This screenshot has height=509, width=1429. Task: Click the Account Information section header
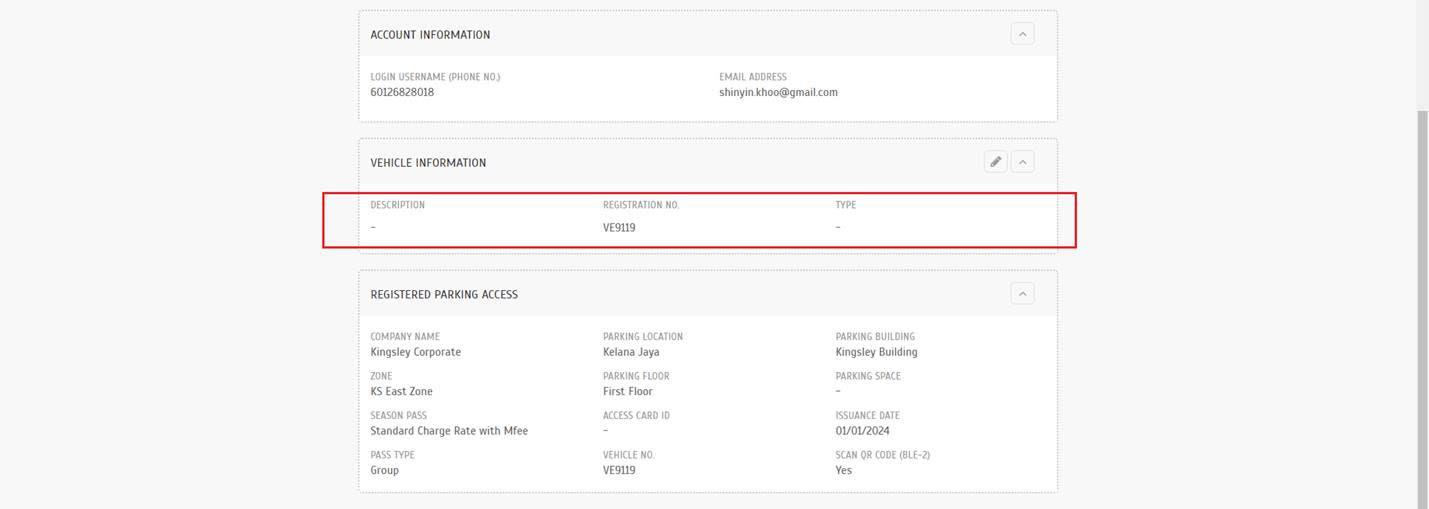click(430, 35)
